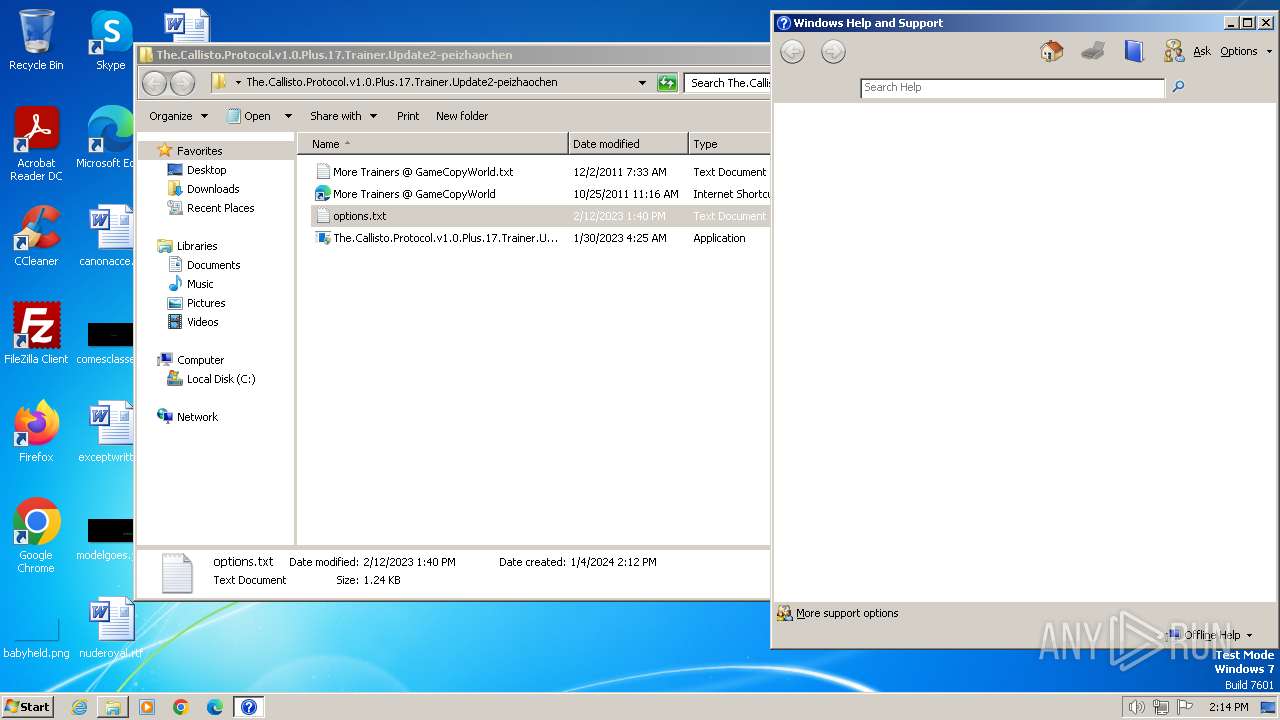This screenshot has height=720, width=1280.
Task: Select Documents library
Action: click(x=213, y=265)
